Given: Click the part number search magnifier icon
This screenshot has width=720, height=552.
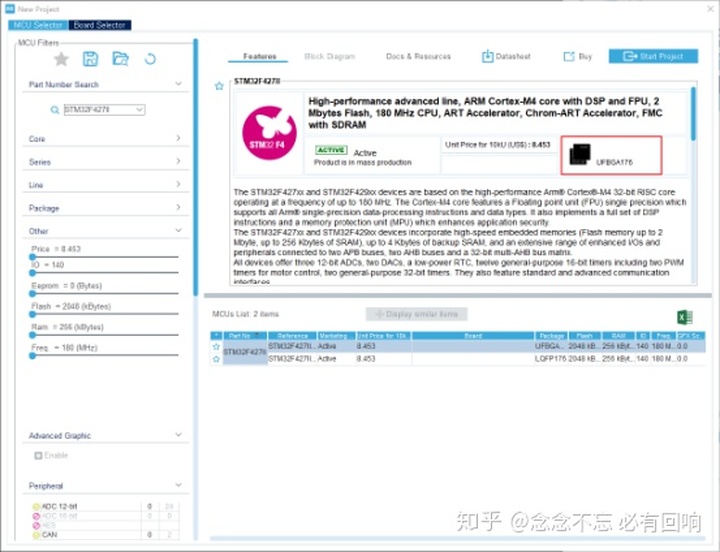Looking at the screenshot, I should (55, 110).
